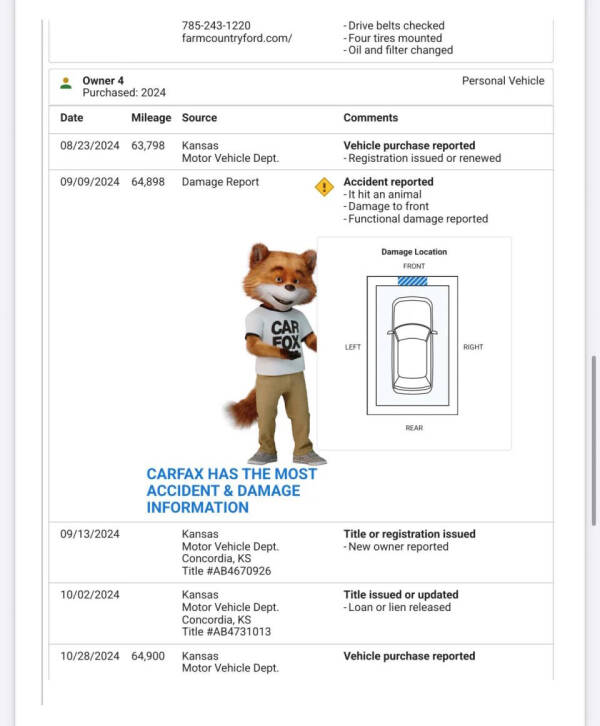
Task: Click the dealer phone number 785-243-1220
Action: [216, 25]
